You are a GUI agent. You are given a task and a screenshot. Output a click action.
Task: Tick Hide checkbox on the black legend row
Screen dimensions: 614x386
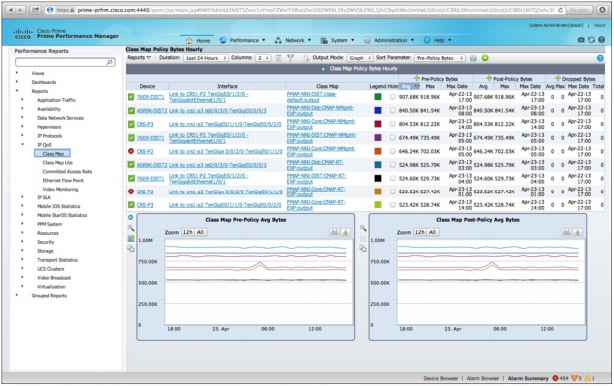393,179
